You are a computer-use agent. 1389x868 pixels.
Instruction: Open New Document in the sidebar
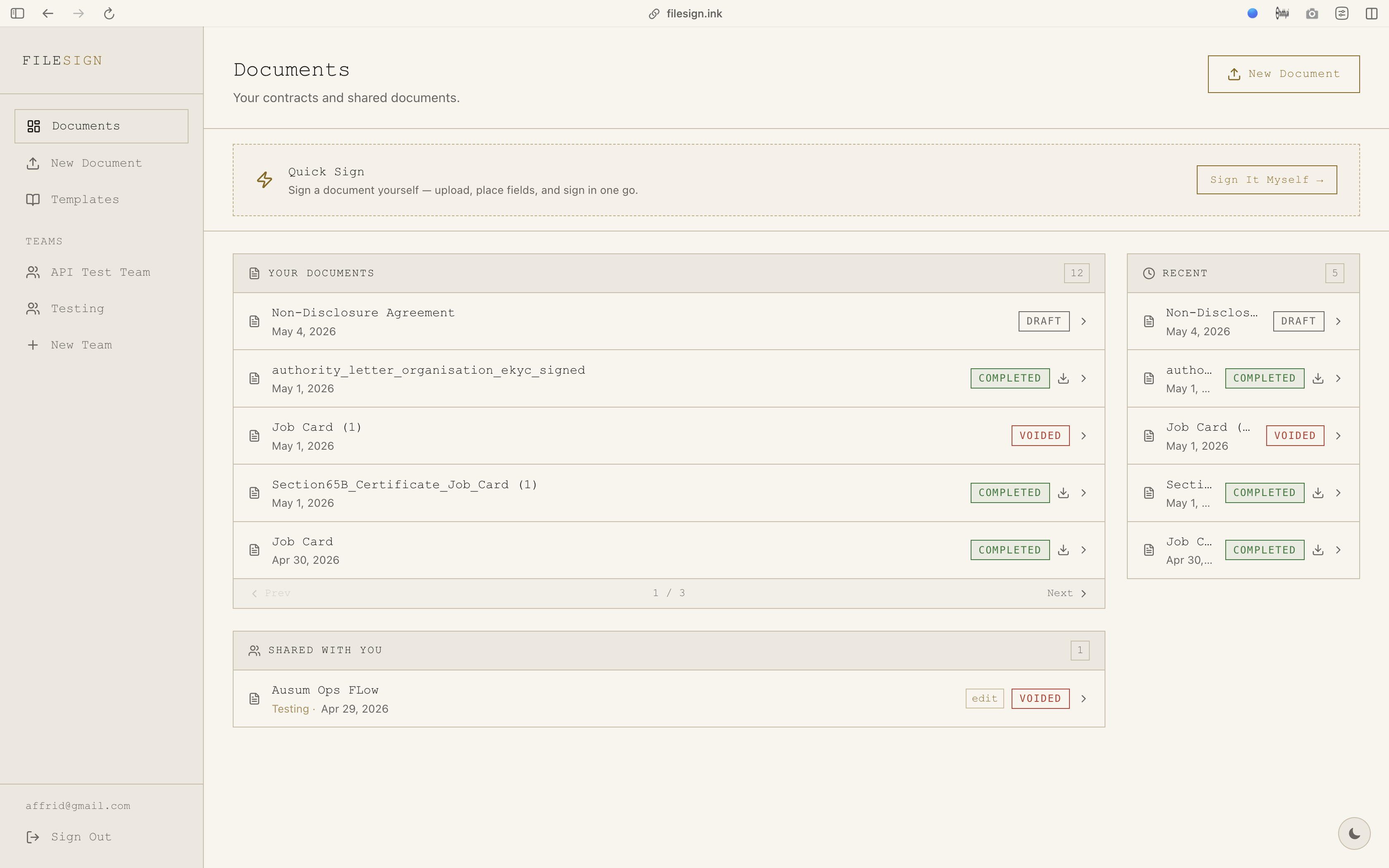point(102,163)
